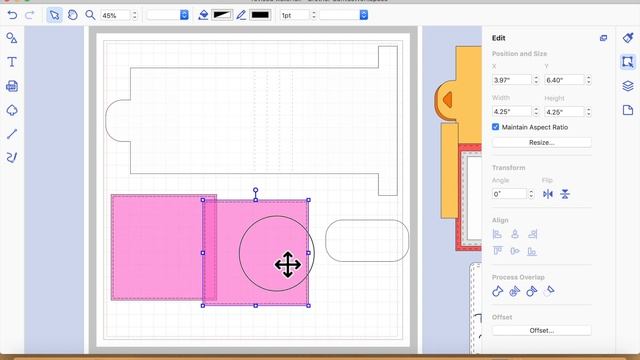Click the 1pt line weight field
Viewport: 640px width, 360px height.
[295, 15]
